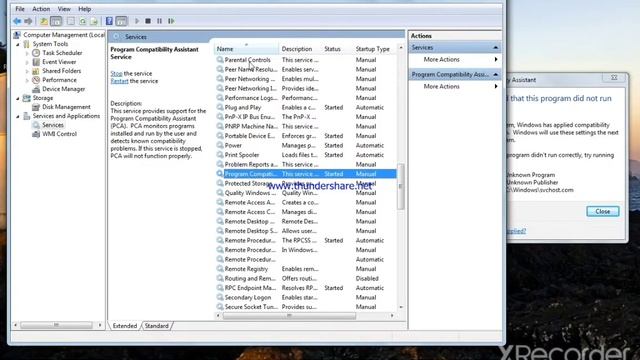640x360 pixels.
Task: Select the RPC Endpoint Ma... service row
Action: click(x=306, y=288)
